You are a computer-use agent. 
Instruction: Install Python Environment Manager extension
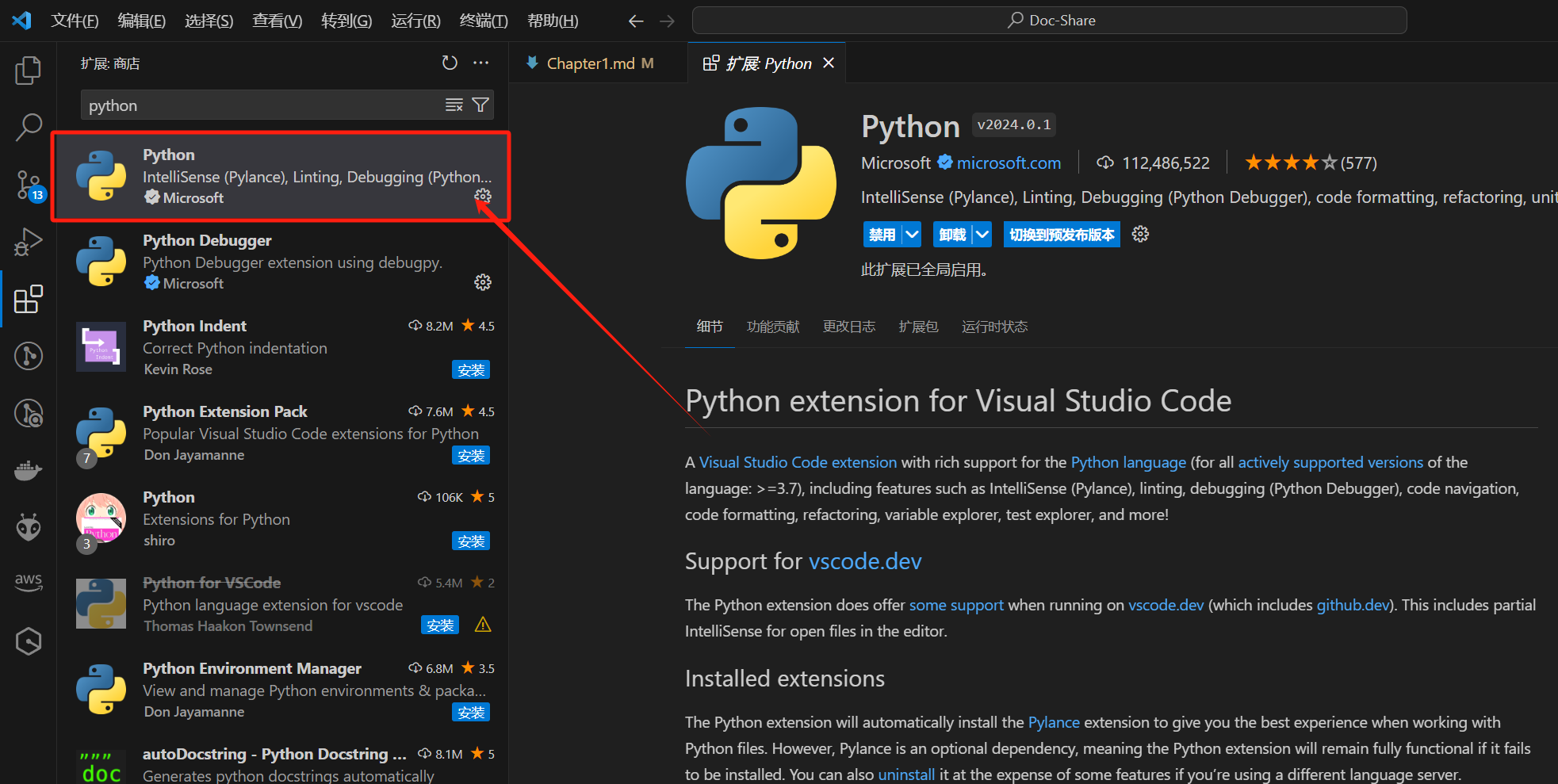pyautogui.click(x=471, y=712)
